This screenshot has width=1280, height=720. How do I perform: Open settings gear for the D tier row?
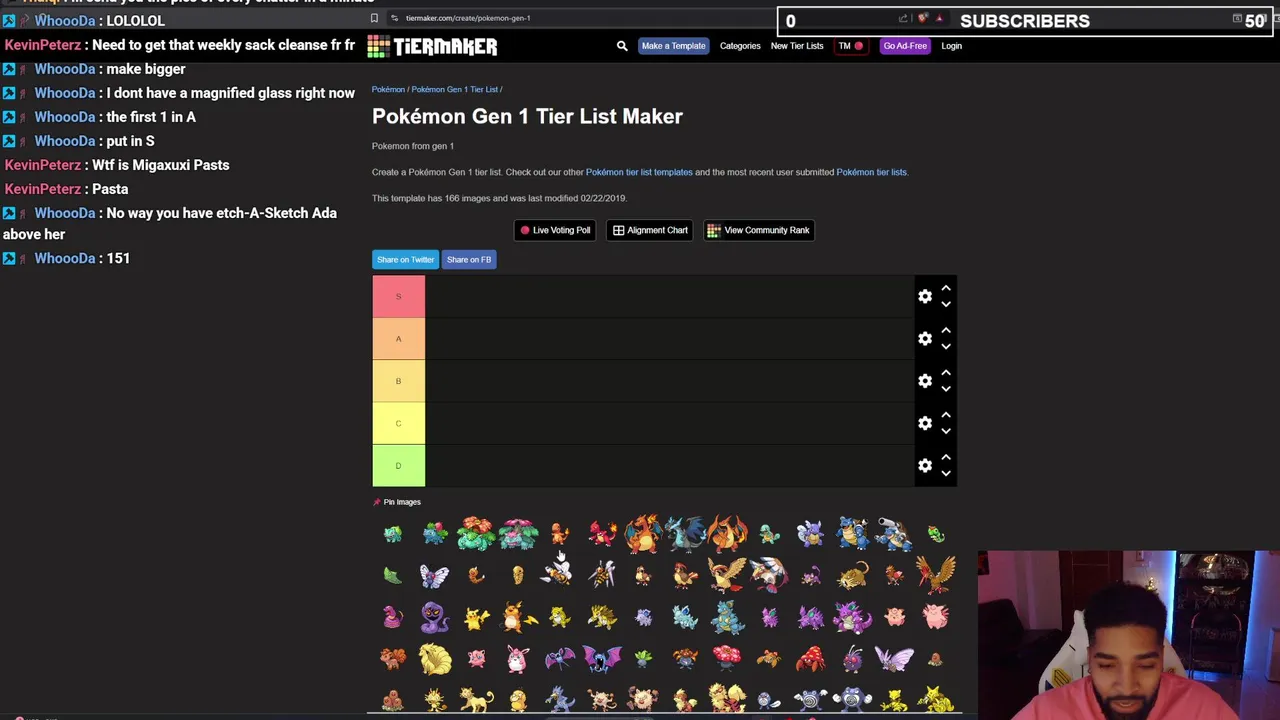point(925,465)
